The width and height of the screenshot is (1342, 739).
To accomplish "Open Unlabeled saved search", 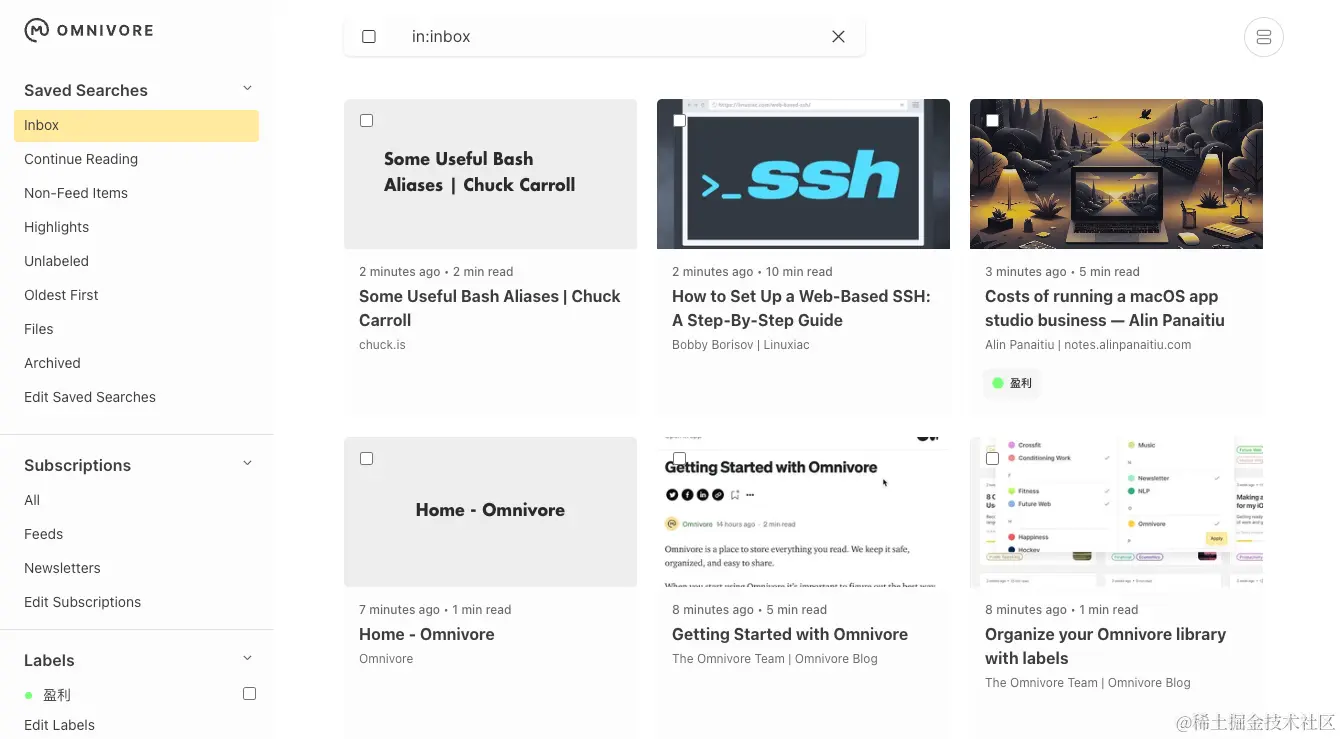I will click(x=57, y=261).
